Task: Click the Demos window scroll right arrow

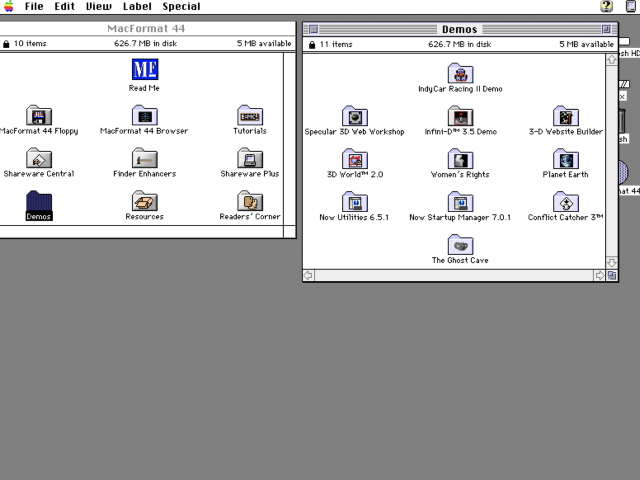Action: [599, 276]
